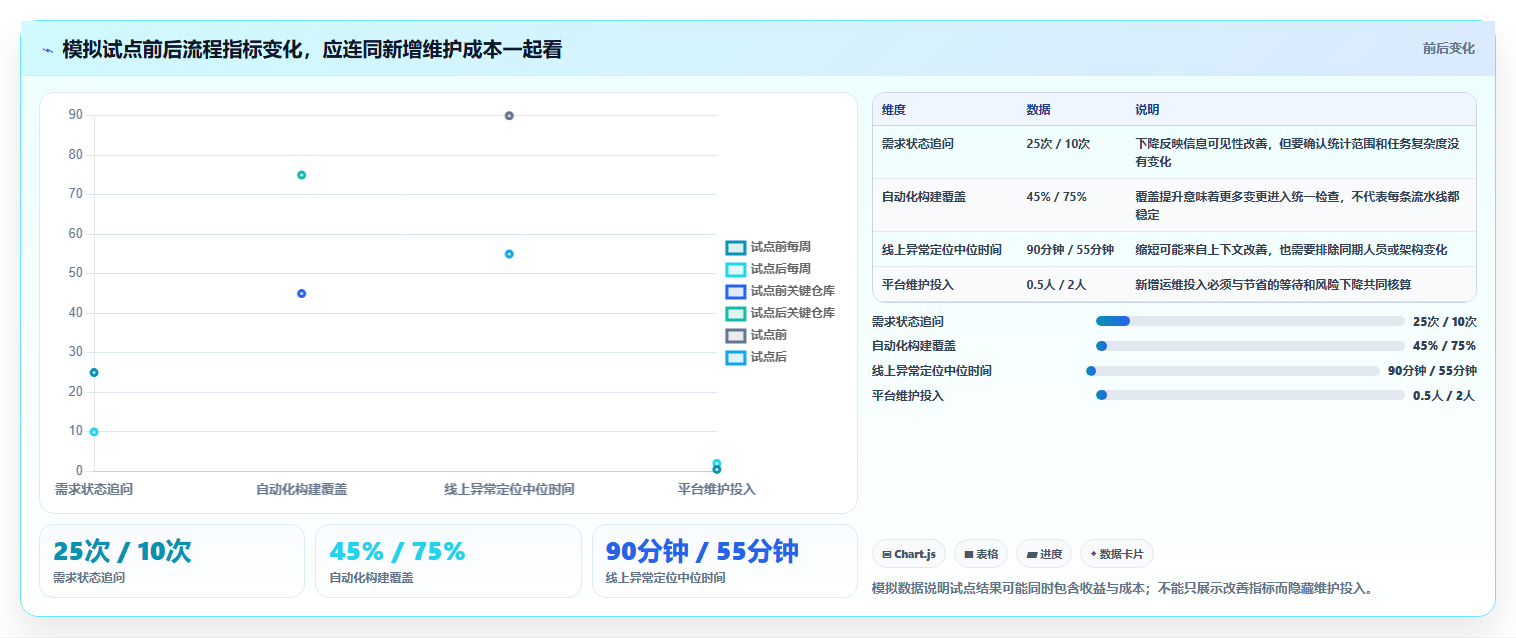Toggle the 试点后 legend entry
This screenshot has height=638, width=1516.
(x=756, y=357)
